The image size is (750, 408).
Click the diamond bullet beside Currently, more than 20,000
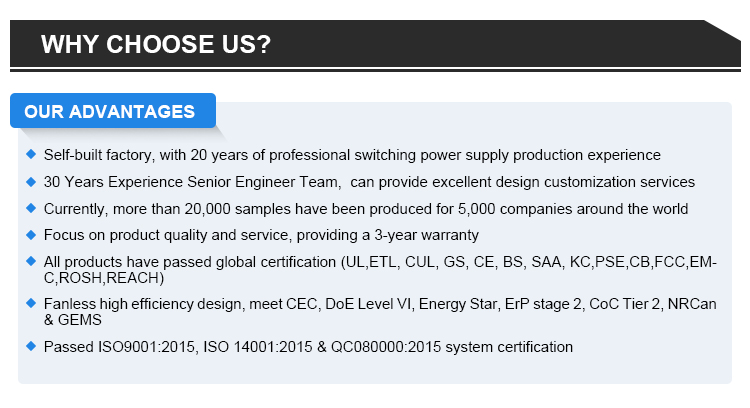(x=31, y=208)
